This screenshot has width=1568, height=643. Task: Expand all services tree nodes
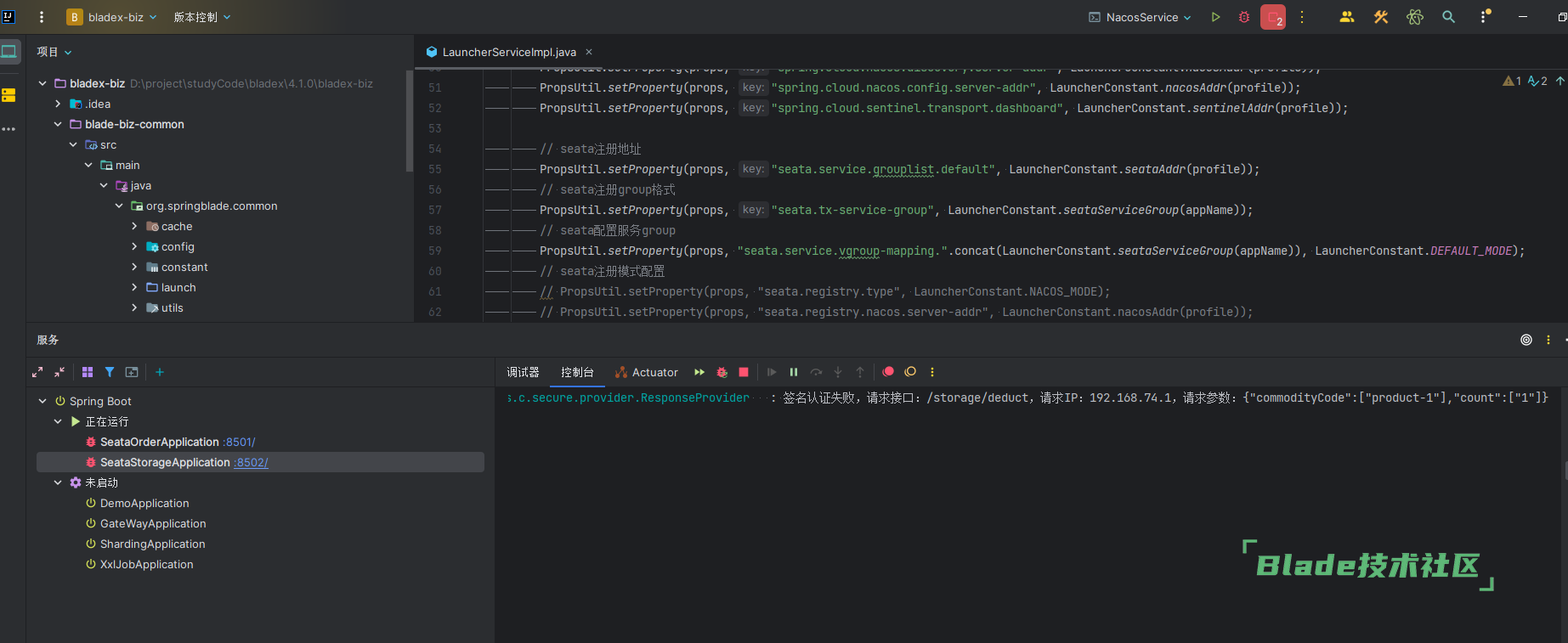pyautogui.click(x=37, y=372)
